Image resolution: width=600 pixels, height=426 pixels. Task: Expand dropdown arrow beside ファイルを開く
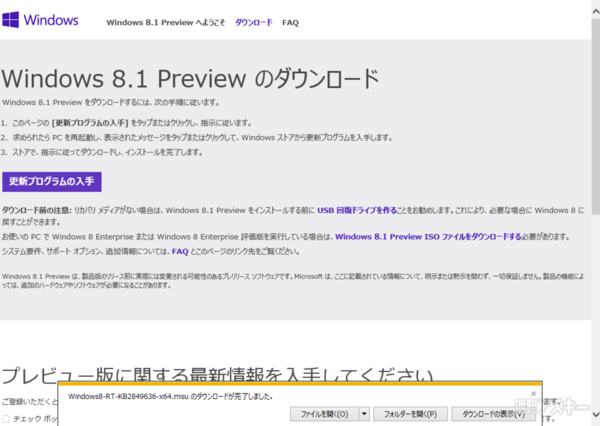click(364, 414)
